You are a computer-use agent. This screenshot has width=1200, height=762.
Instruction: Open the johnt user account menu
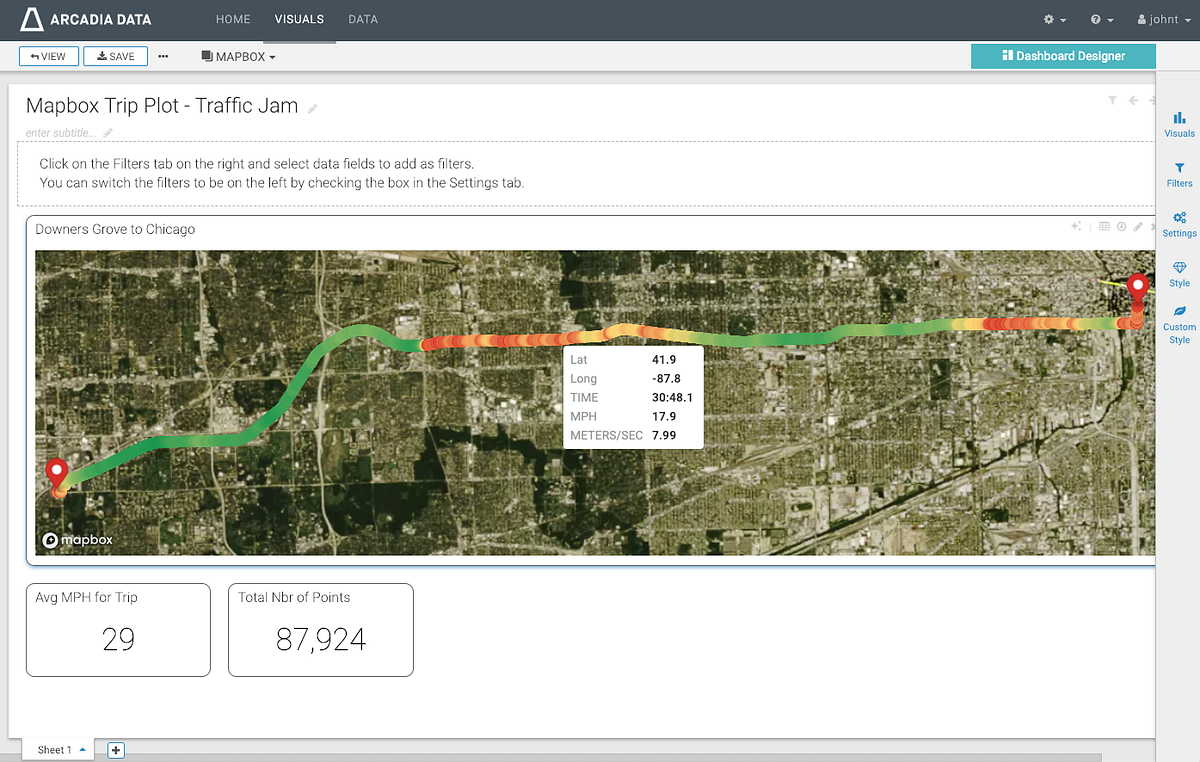tap(1163, 20)
